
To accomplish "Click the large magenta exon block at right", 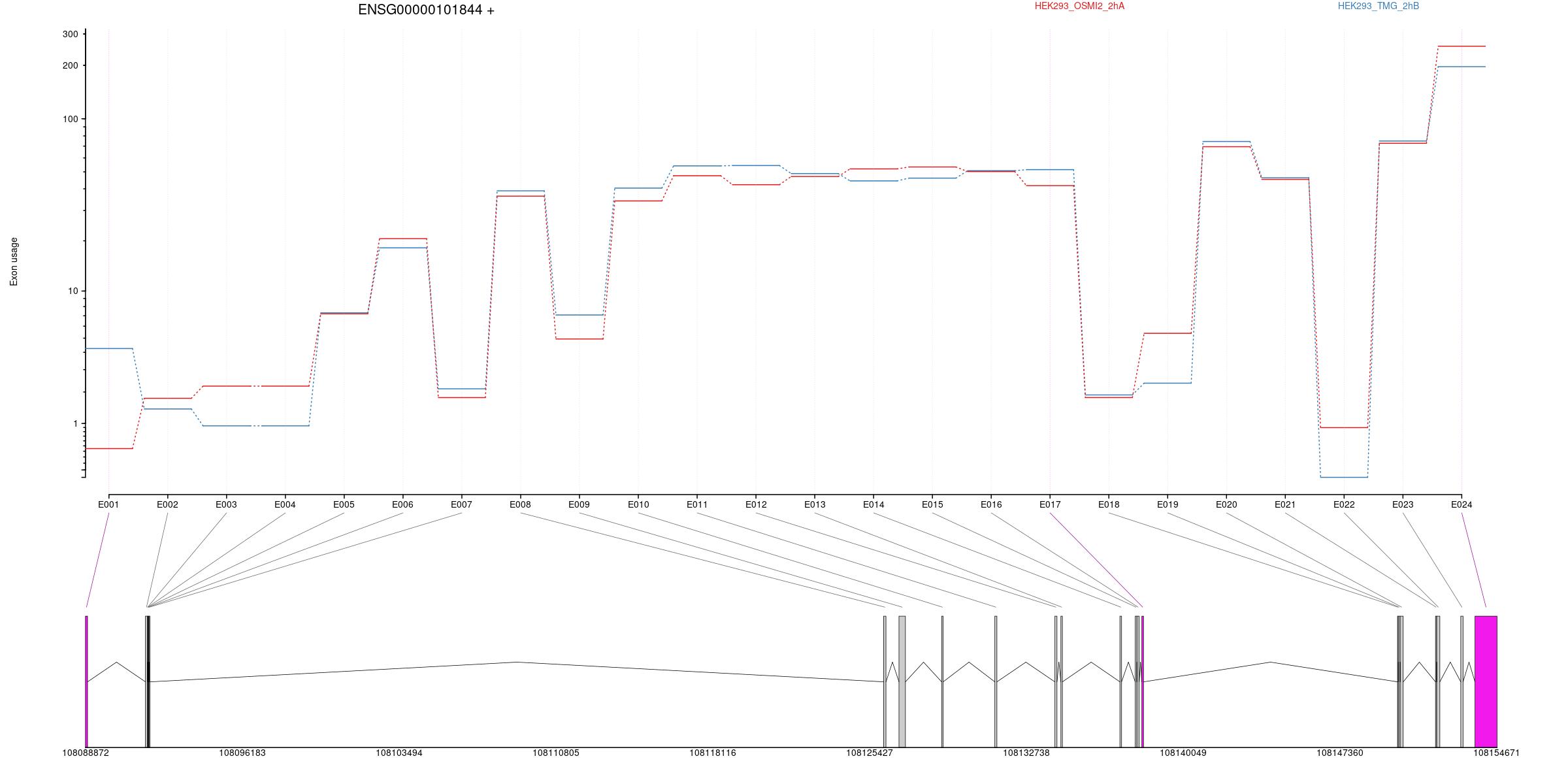I will pos(1486,681).
